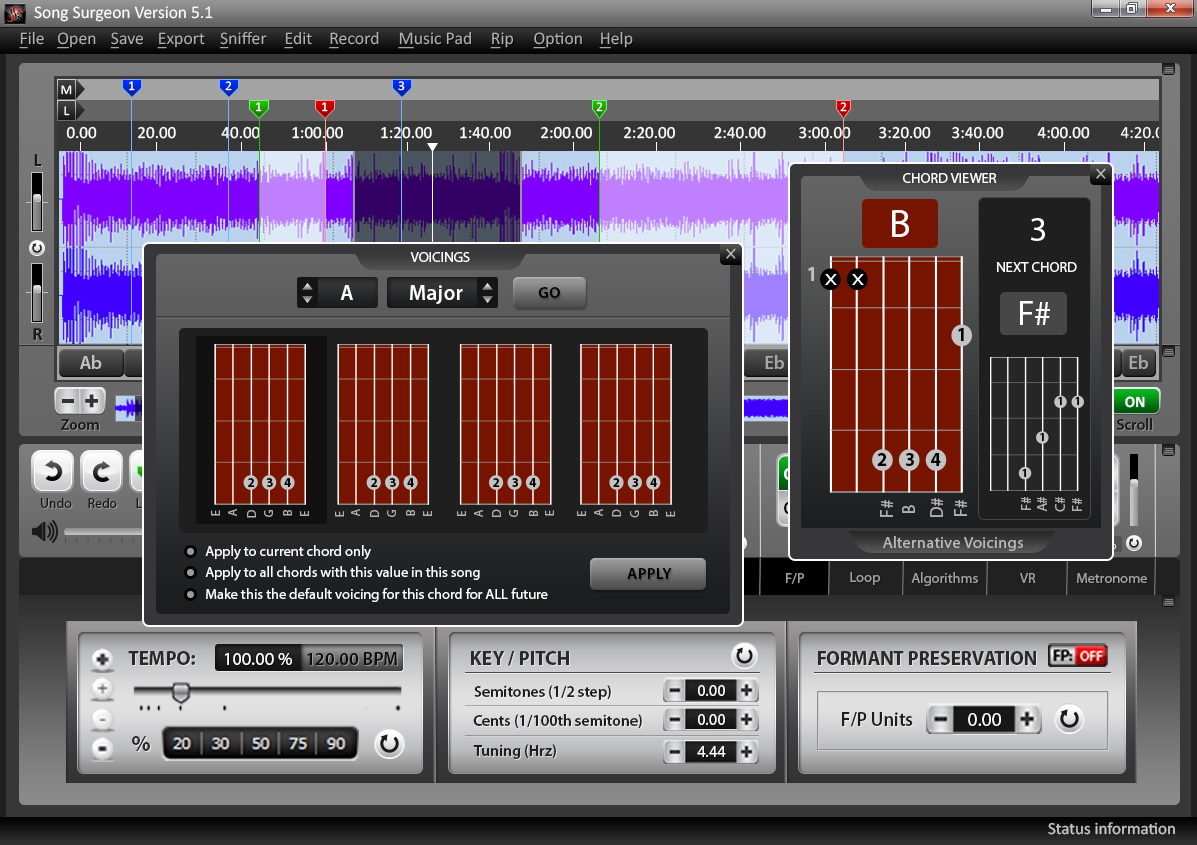Click blue marker 3 on timeline
The width and height of the screenshot is (1197, 845).
[402, 87]
